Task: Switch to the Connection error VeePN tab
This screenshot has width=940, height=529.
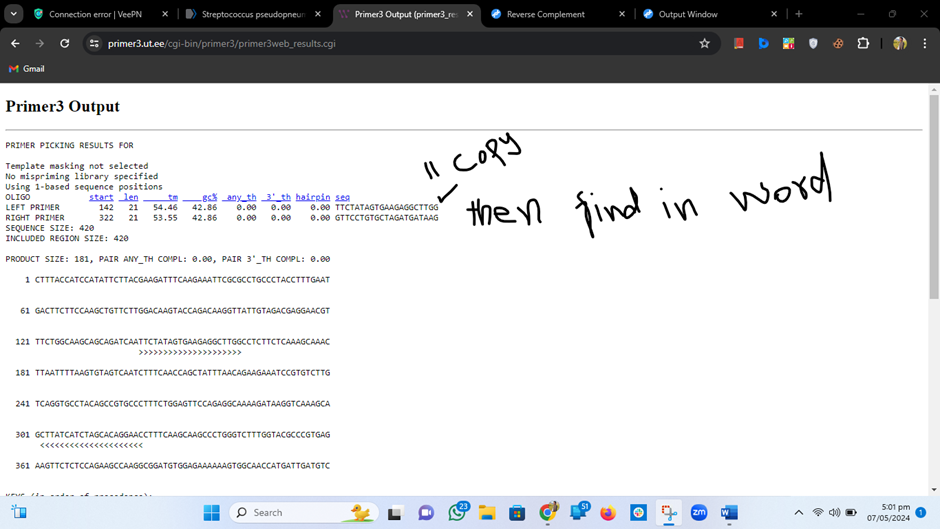Action: coord(96,14)
